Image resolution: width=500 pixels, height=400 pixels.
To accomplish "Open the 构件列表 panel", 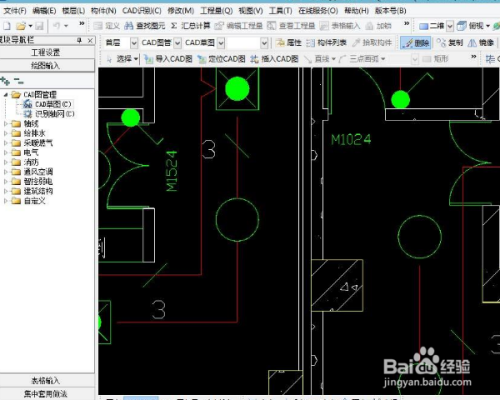I will point(327,43).
